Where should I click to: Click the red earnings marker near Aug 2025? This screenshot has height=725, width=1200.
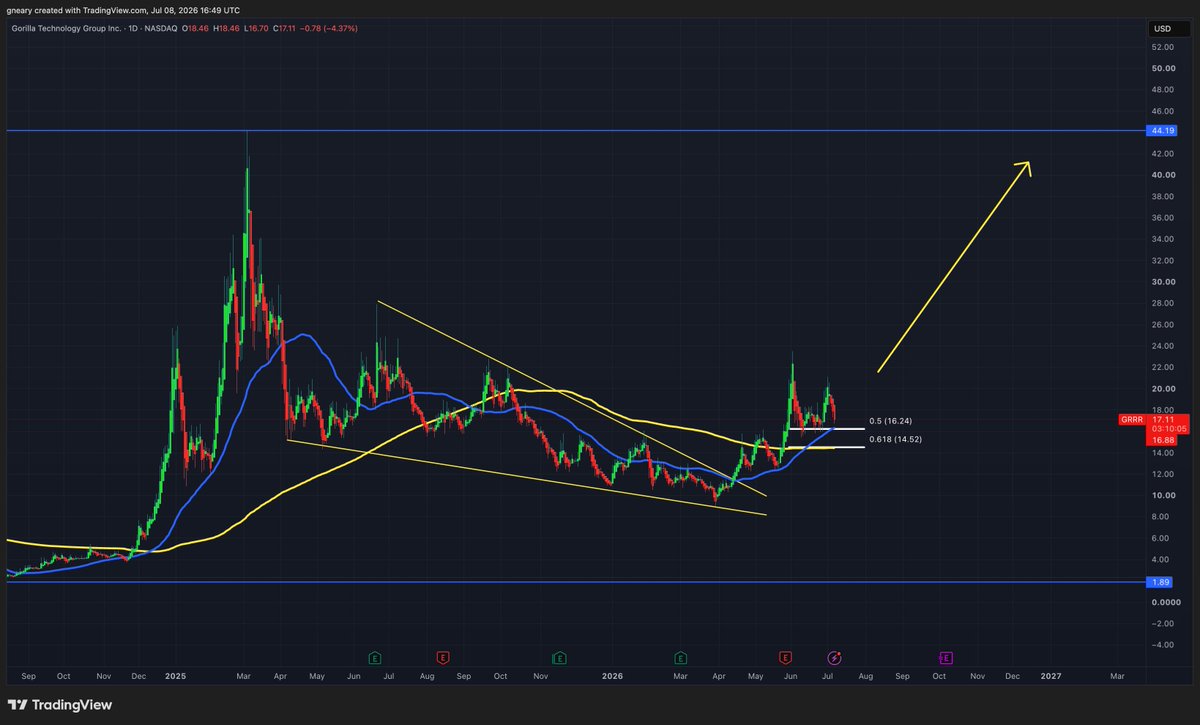442,658
